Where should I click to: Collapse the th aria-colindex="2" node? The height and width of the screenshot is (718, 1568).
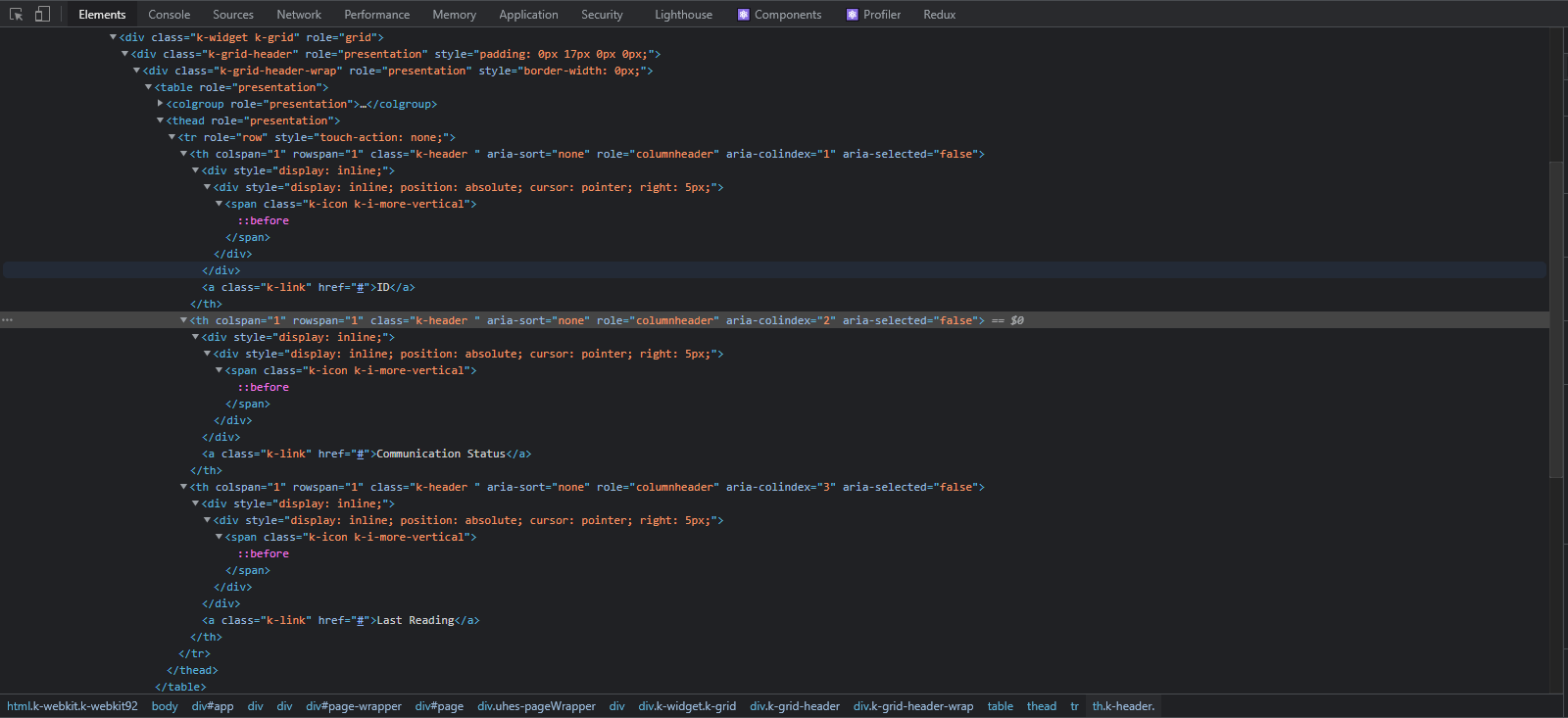tap(183, 320)
